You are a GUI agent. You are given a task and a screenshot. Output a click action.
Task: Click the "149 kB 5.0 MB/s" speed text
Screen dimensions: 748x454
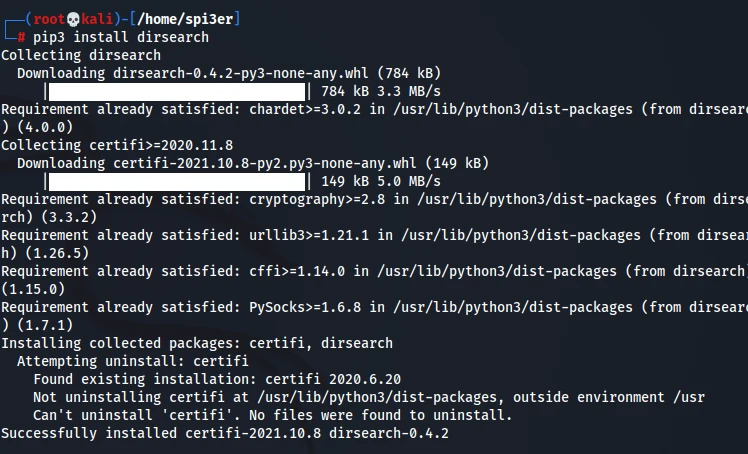(x=380, y=181)
